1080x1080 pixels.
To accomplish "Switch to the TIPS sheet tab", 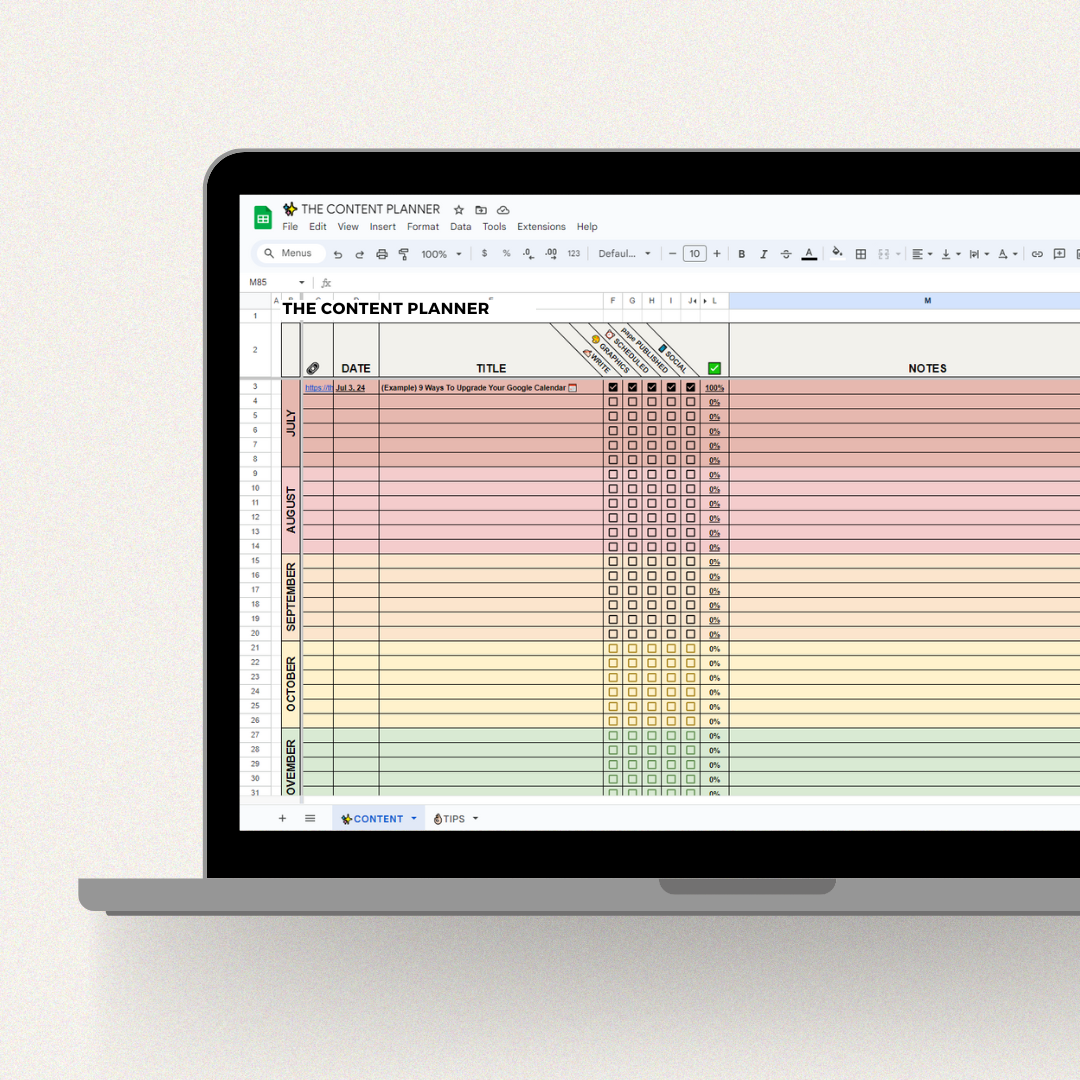I will point(449,818).
